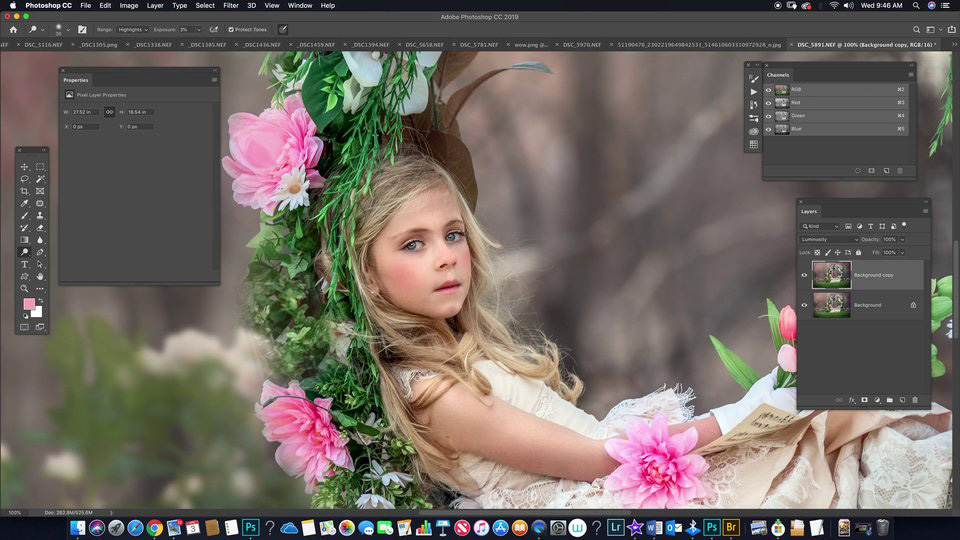Toggle visibility of Red channel
The height and width of the screenshot is (540, 960).
tap(768, 103)
